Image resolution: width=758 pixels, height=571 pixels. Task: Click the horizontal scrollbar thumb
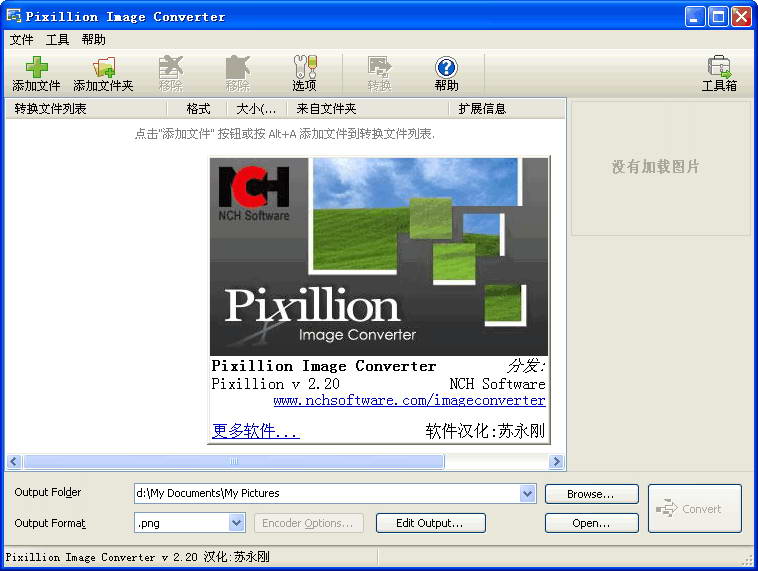pyautogui.click(x=233, y=461)
